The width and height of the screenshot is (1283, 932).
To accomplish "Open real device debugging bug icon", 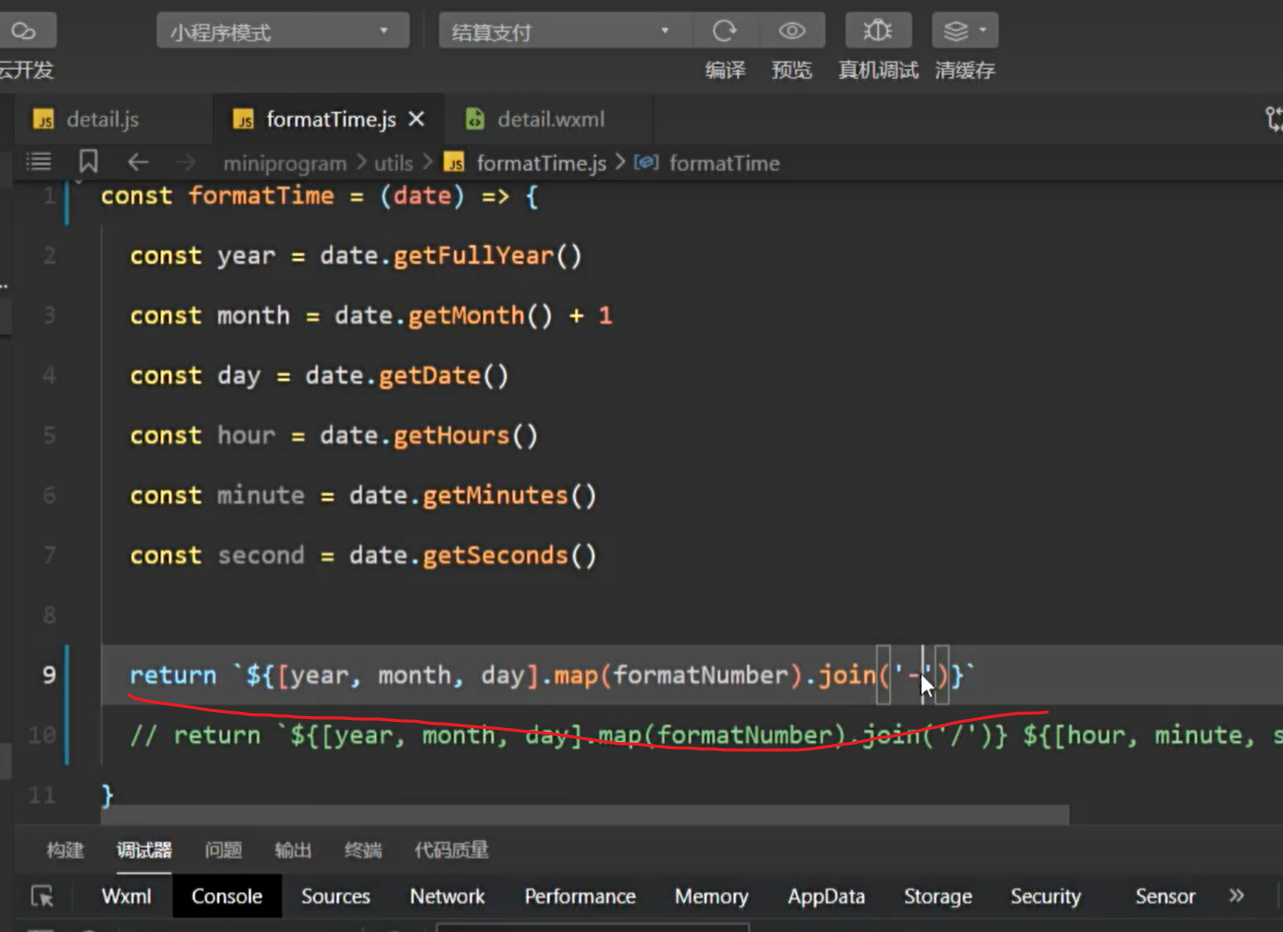I will pyautogui.click(x=877, y=31).
